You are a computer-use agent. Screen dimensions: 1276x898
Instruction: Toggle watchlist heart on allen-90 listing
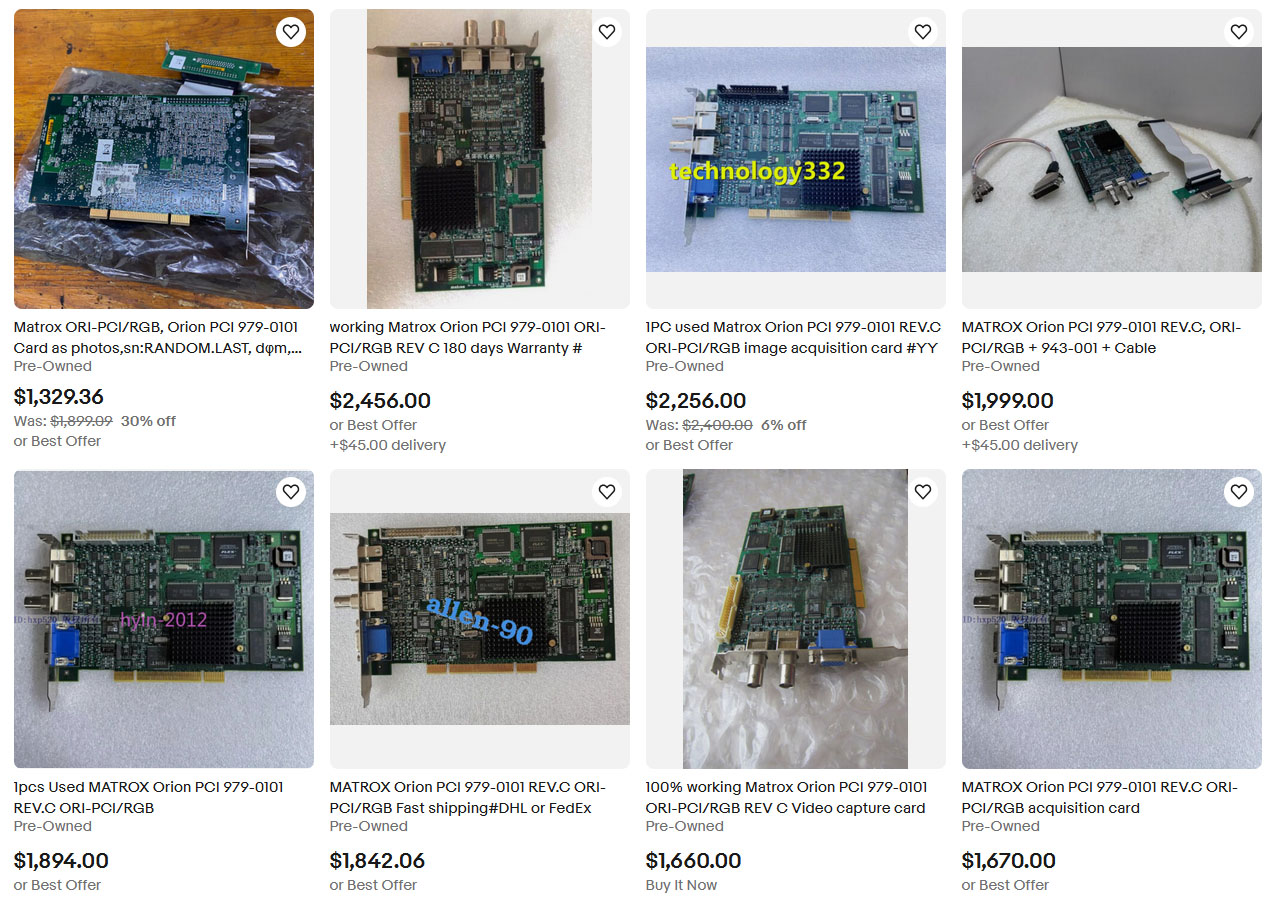(x=606, y=492)
